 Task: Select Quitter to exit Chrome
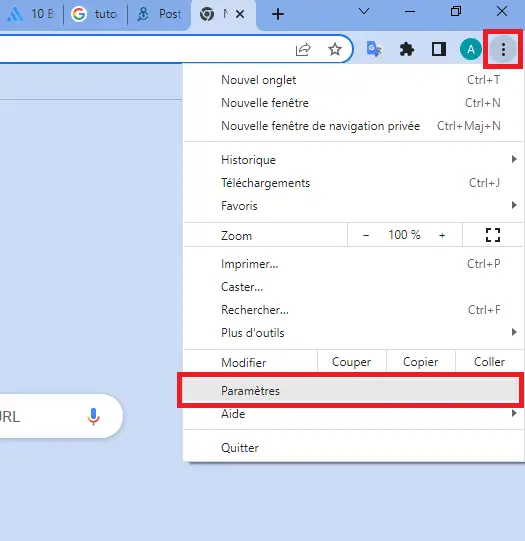[x=353, y=448]
